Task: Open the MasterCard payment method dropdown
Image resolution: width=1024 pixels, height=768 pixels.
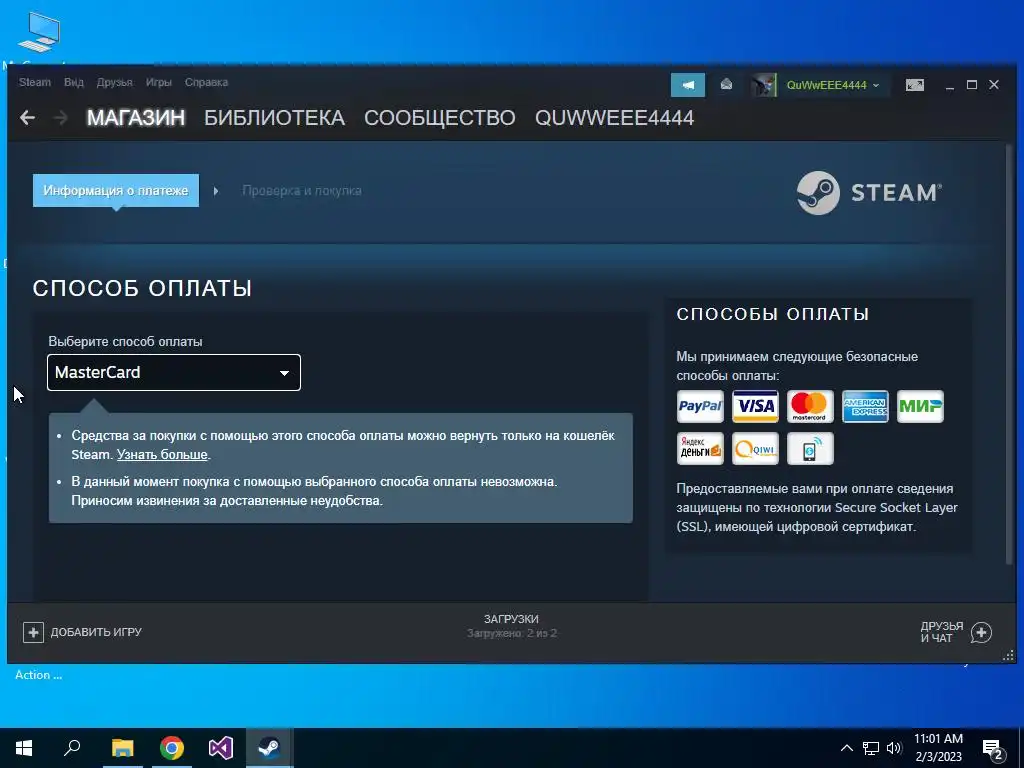Action: [174, 372]
